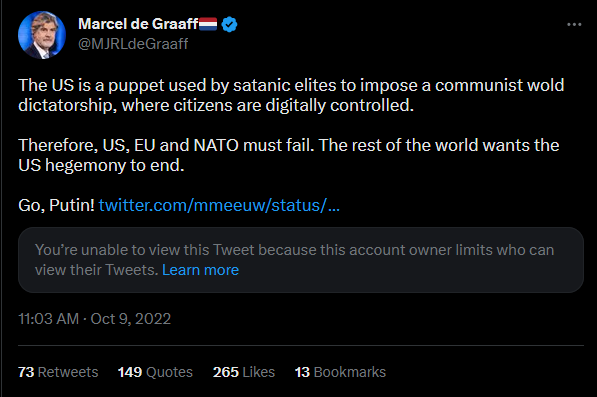Click the words 'digitally controlled' in tweet
The width and height of the screenshot is (597, 397).
tap(339, 105)
